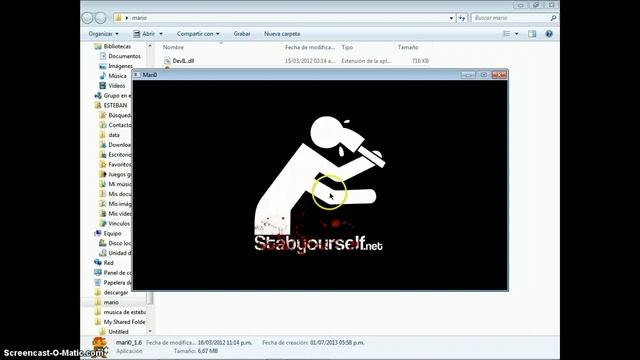
Task: Click the mario address bar path
Action: click(x=139, y=18)
